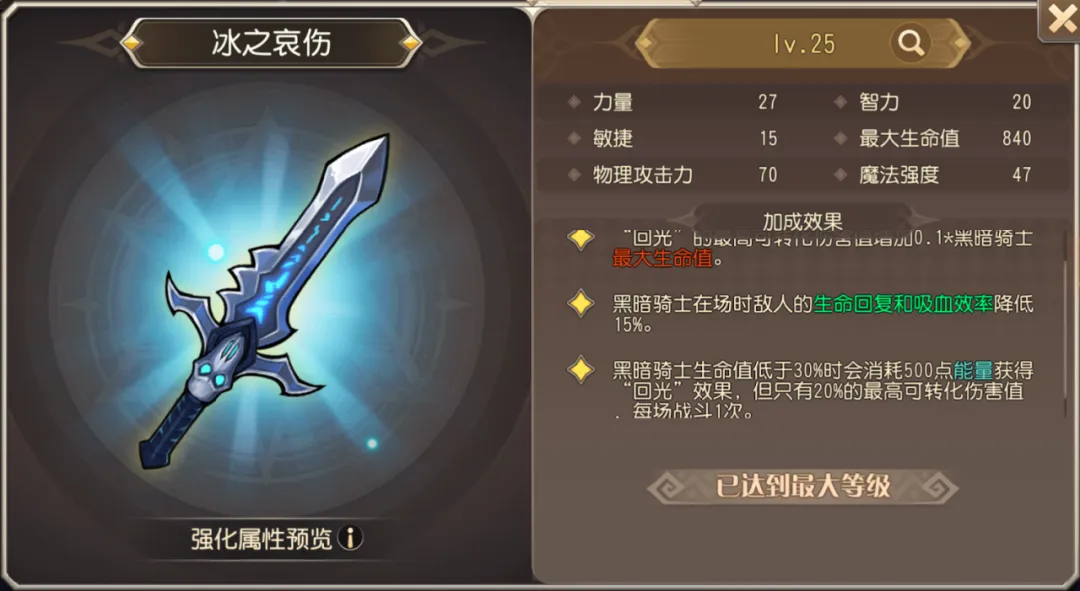Click the 物理攻击力 70 stat entry
1080x591 pixels.
click(672, 175)
